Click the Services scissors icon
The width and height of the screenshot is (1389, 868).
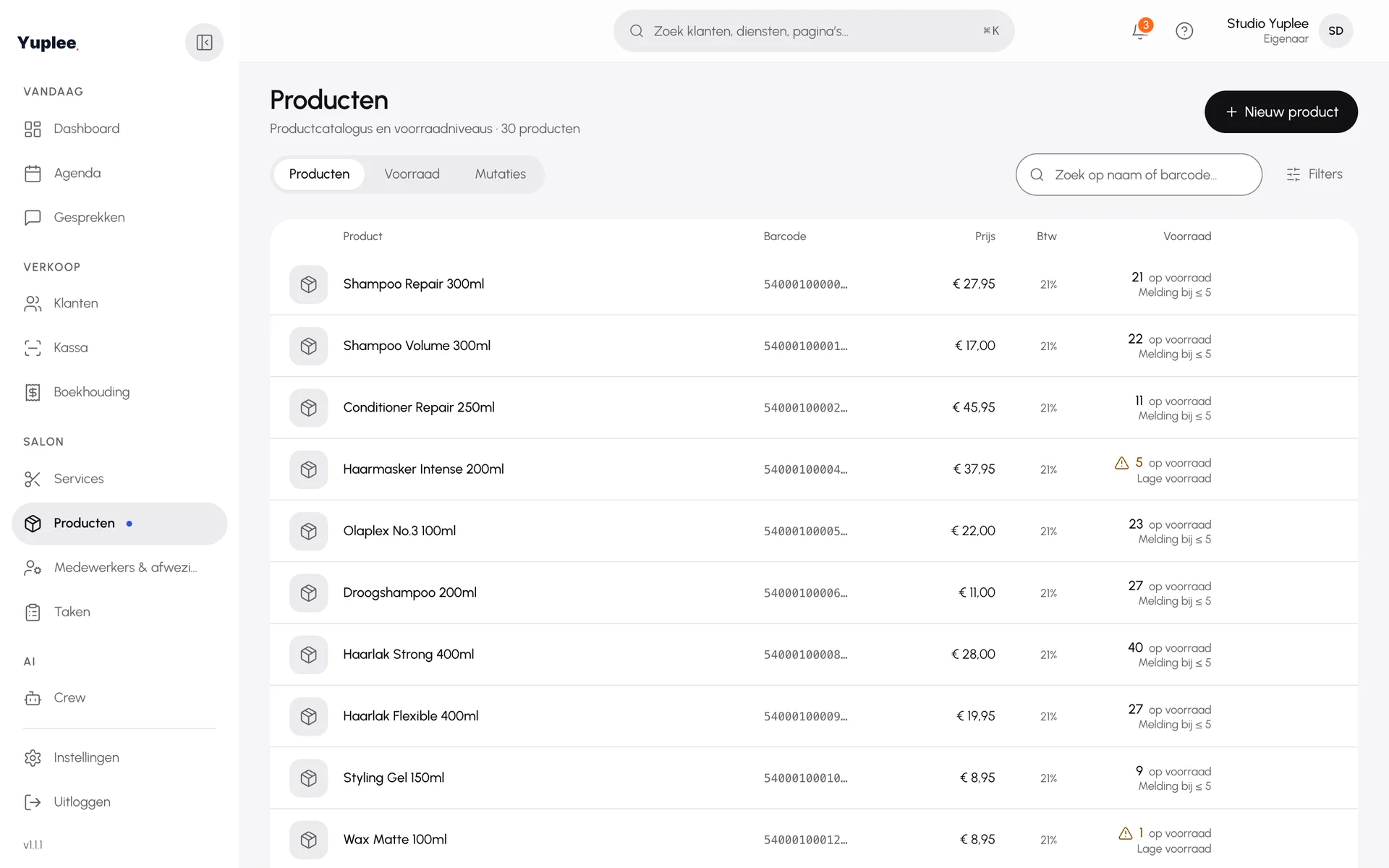(33, 479)
